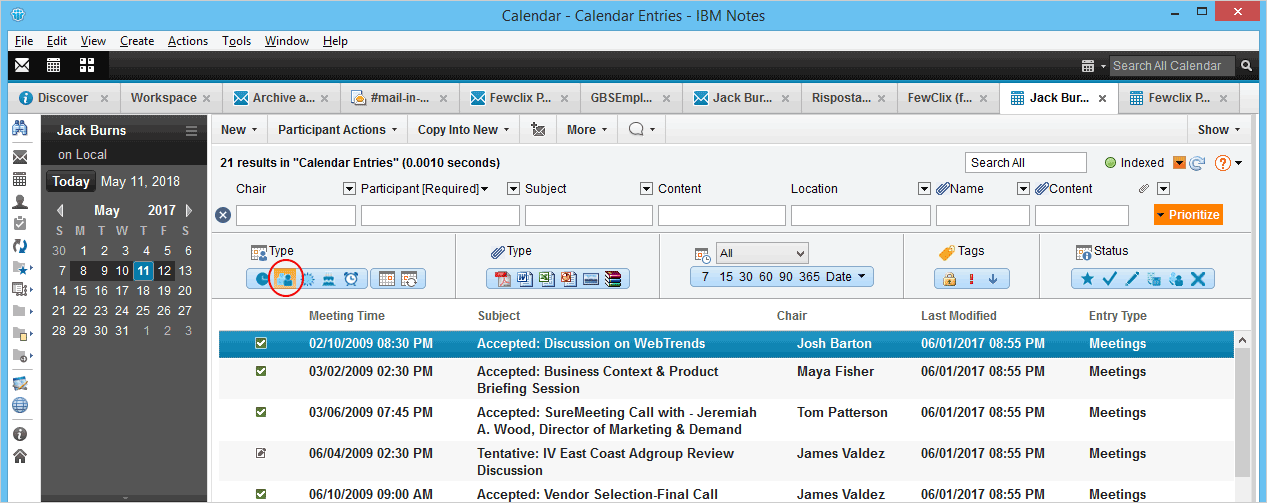Click the alarm clock Reminder type icon

coord(351,279)
